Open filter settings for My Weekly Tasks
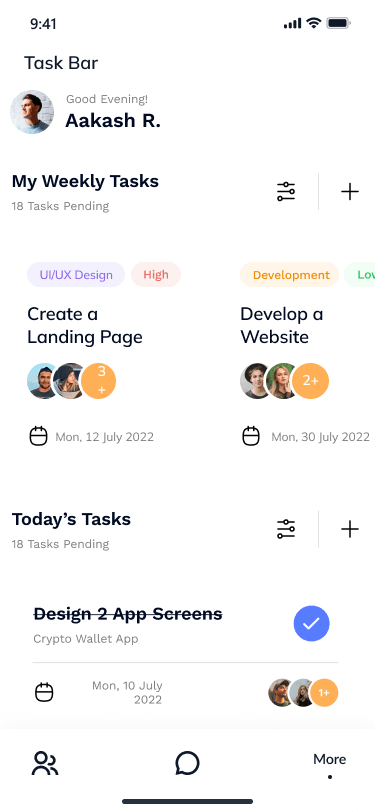Image resolution: width=375 pixels, height=812 pixels. pyautogui.click(x=286, y=192)
